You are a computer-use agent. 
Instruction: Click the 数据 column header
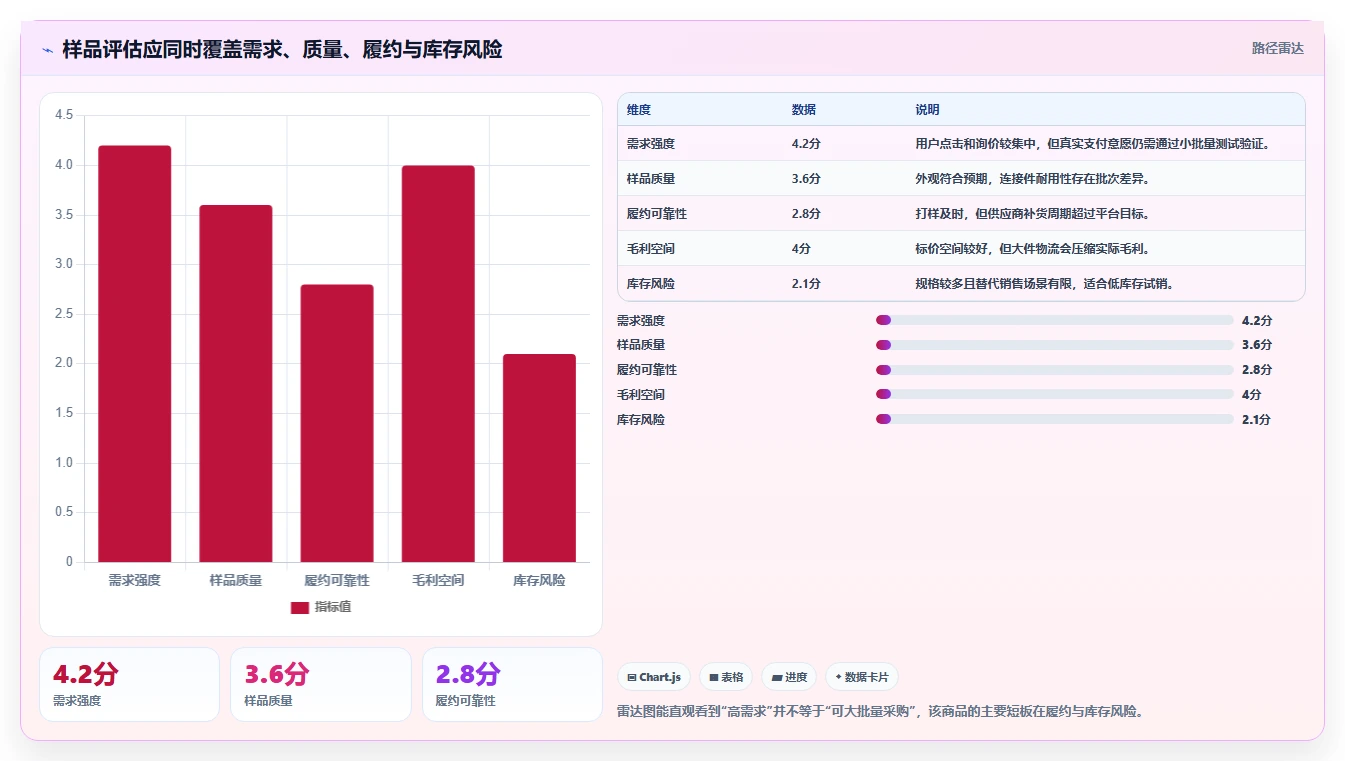pyautogui.click(x=804, y=110)
